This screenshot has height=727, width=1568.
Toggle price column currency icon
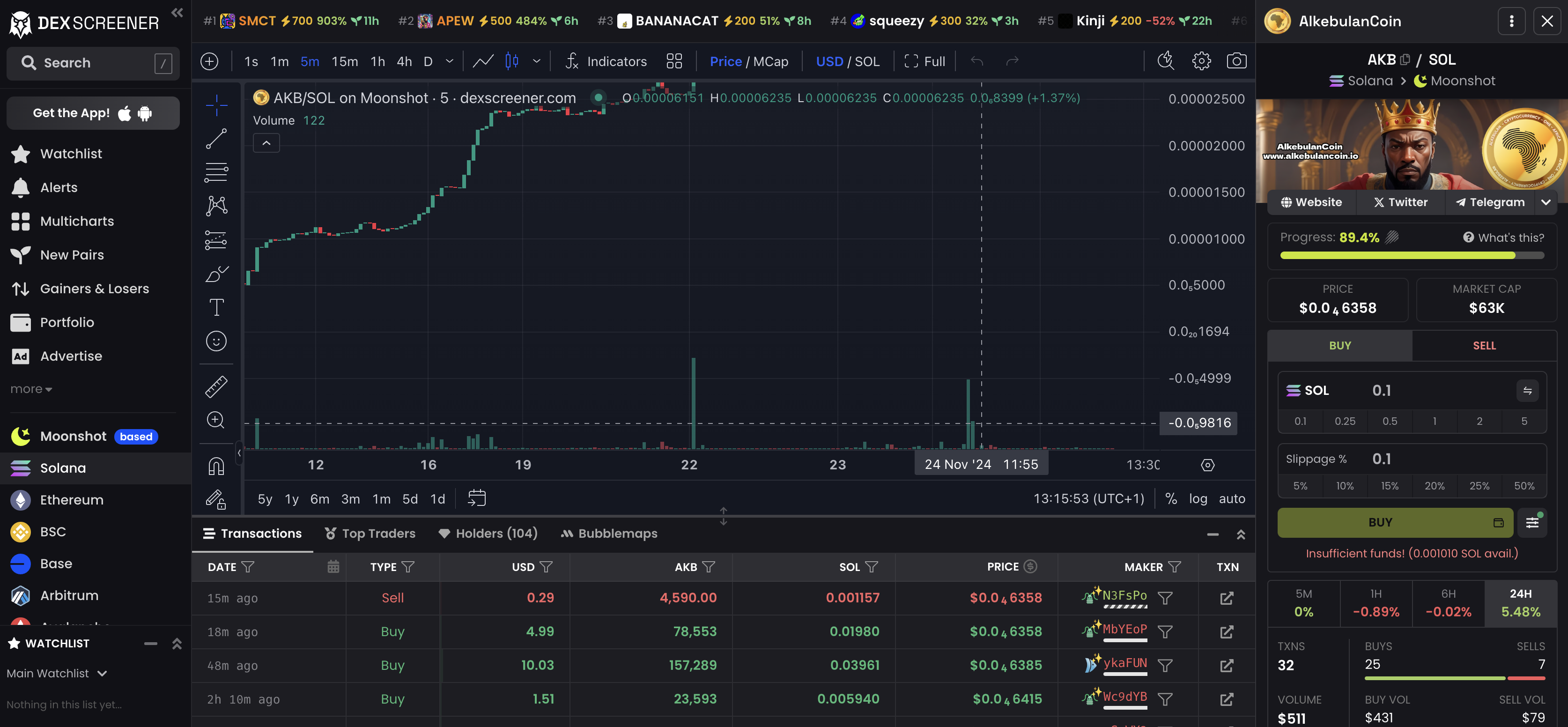1030,566
